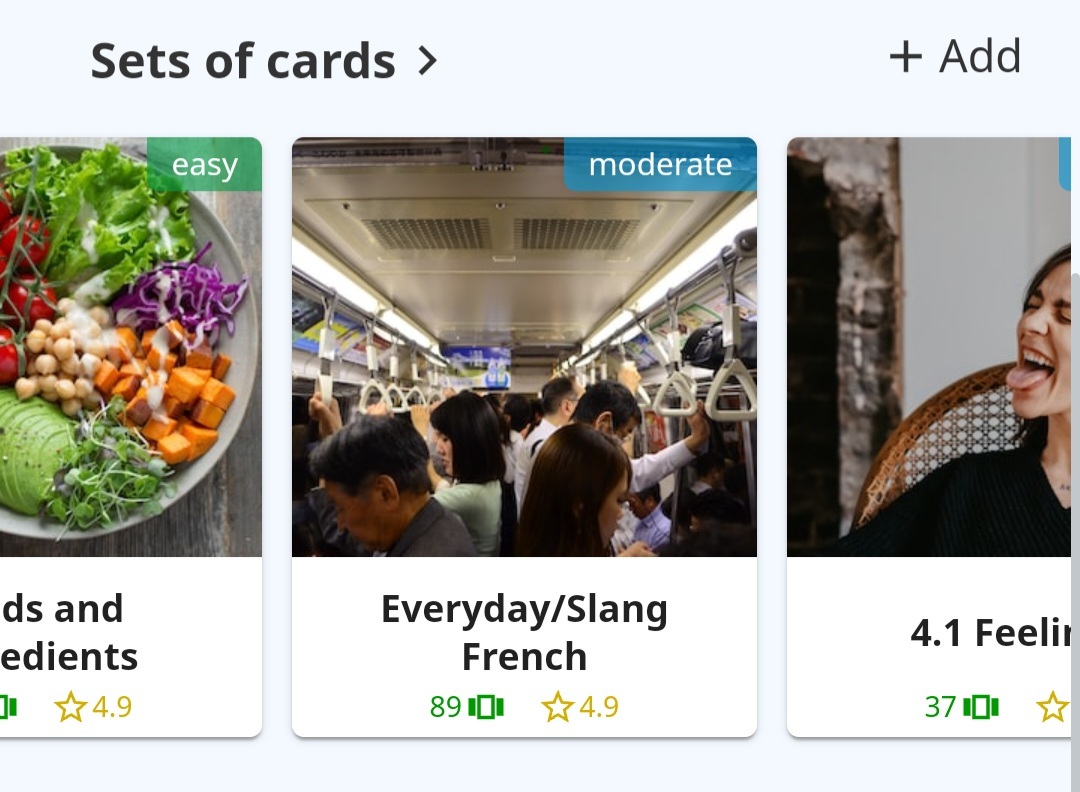The image size is (1080, 792).
Task: Open the subway photo thumbnail on Everyday/Slang French
Action: [525, 345]
